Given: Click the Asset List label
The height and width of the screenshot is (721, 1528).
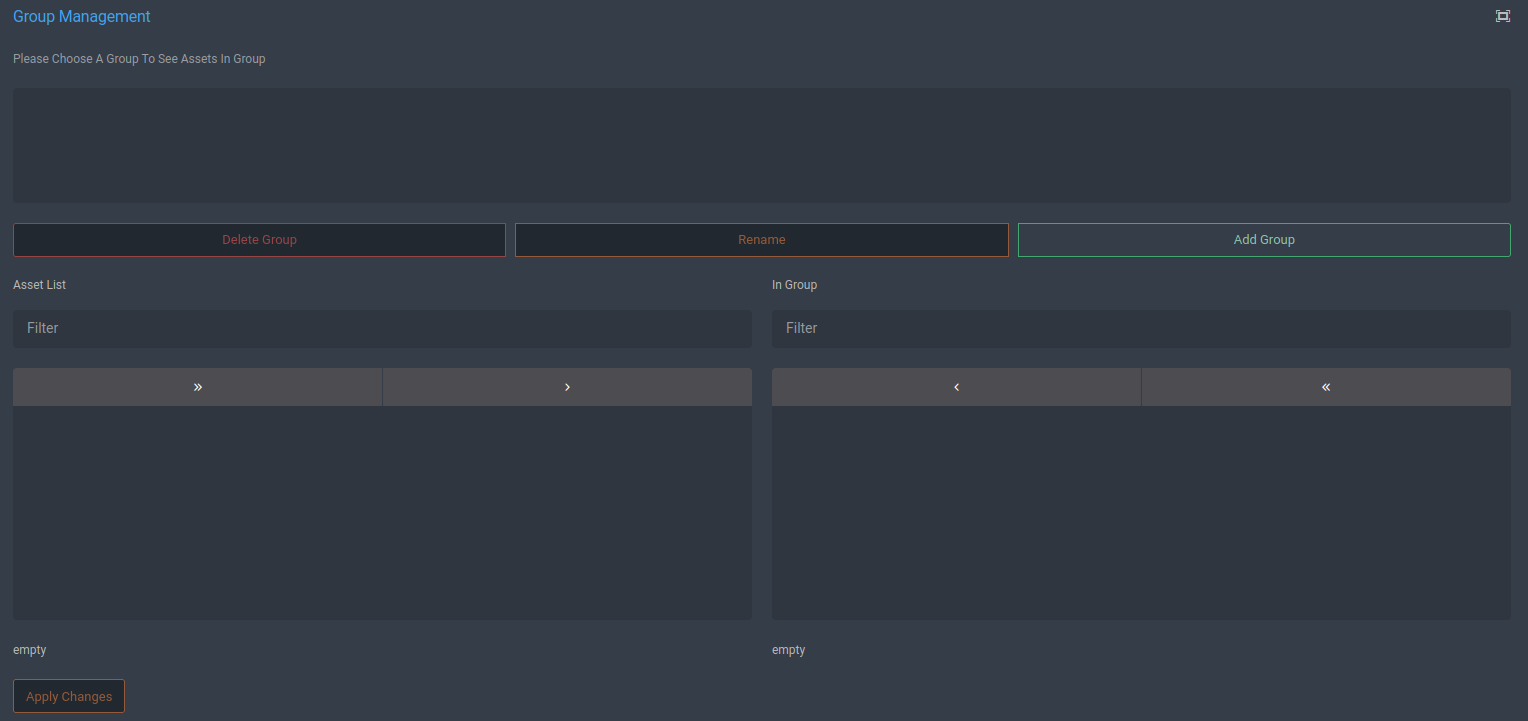Looking at the screenshot, I should pyautogui.click(x=39, y=285).
